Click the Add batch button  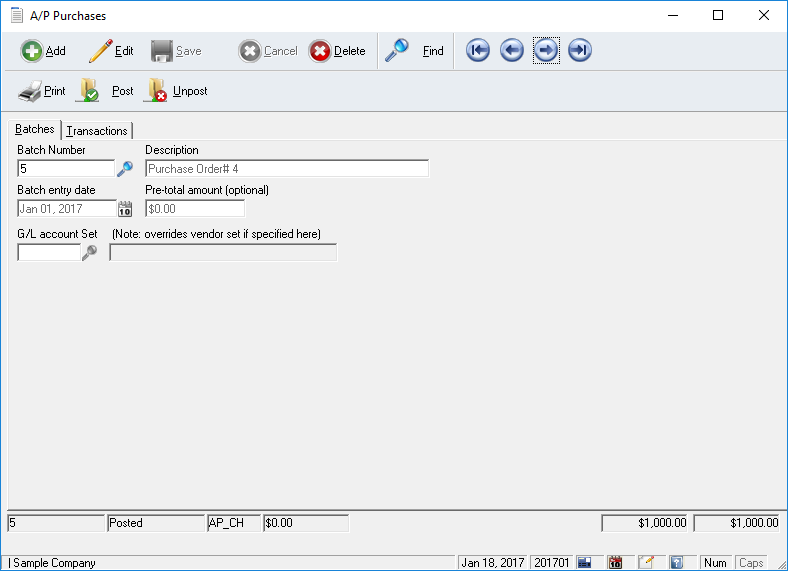(43, 51)
